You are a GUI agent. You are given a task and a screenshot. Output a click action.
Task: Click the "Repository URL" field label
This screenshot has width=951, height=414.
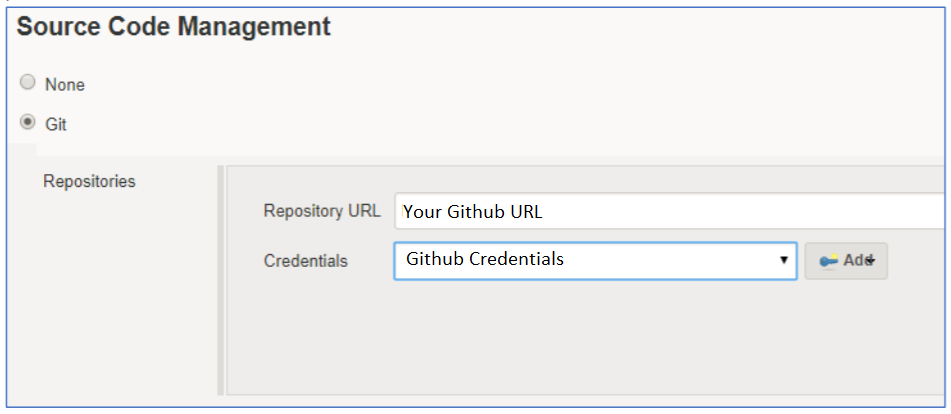pyautogui.click(x=322, y=211)
